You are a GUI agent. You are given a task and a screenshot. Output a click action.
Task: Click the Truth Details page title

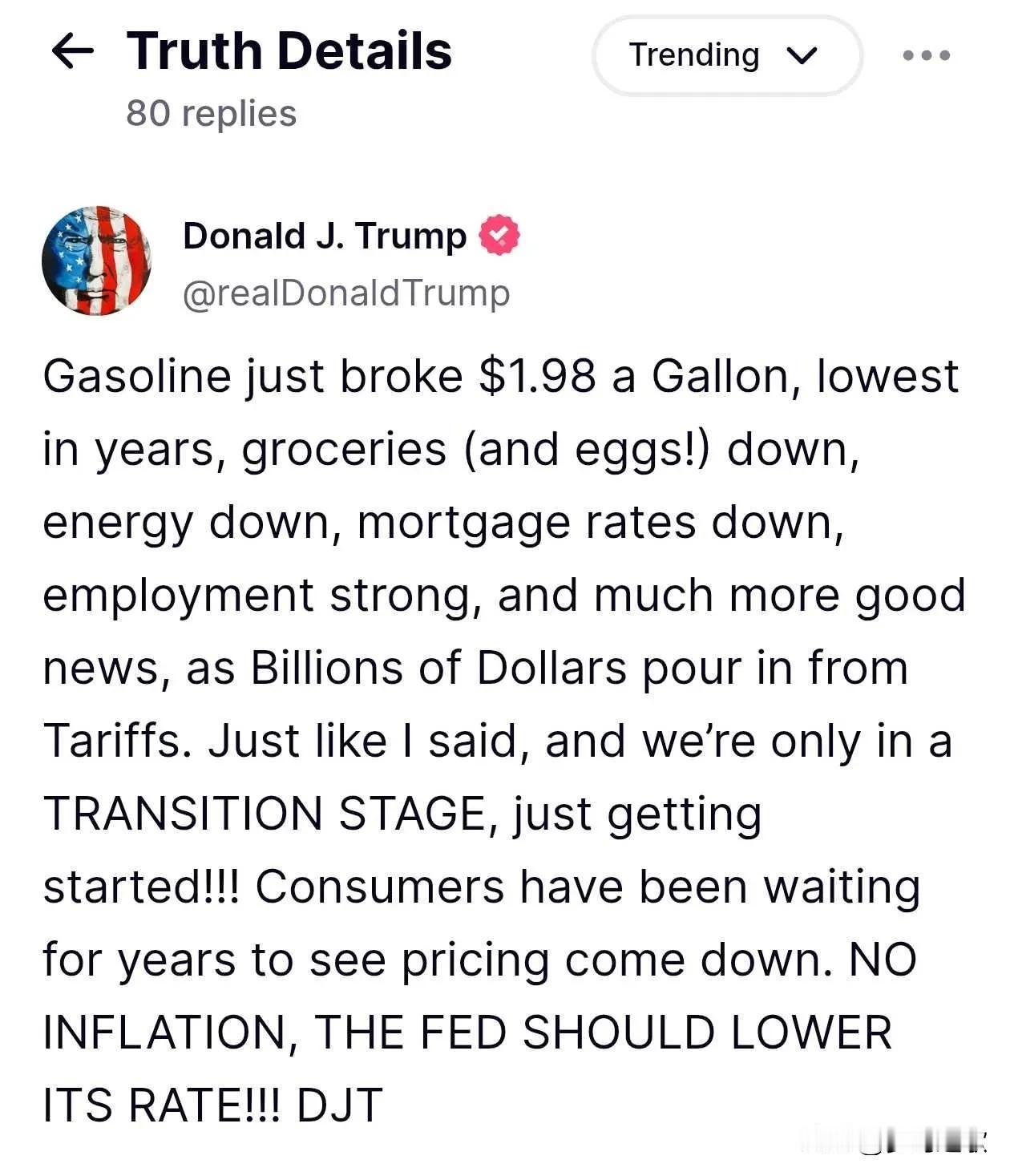pyautogui.click(x=289, y=51)
